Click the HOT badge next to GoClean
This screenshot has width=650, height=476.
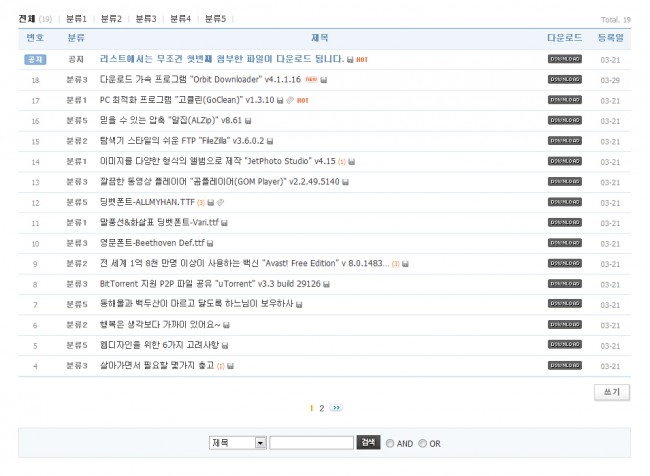click(303, 100)
